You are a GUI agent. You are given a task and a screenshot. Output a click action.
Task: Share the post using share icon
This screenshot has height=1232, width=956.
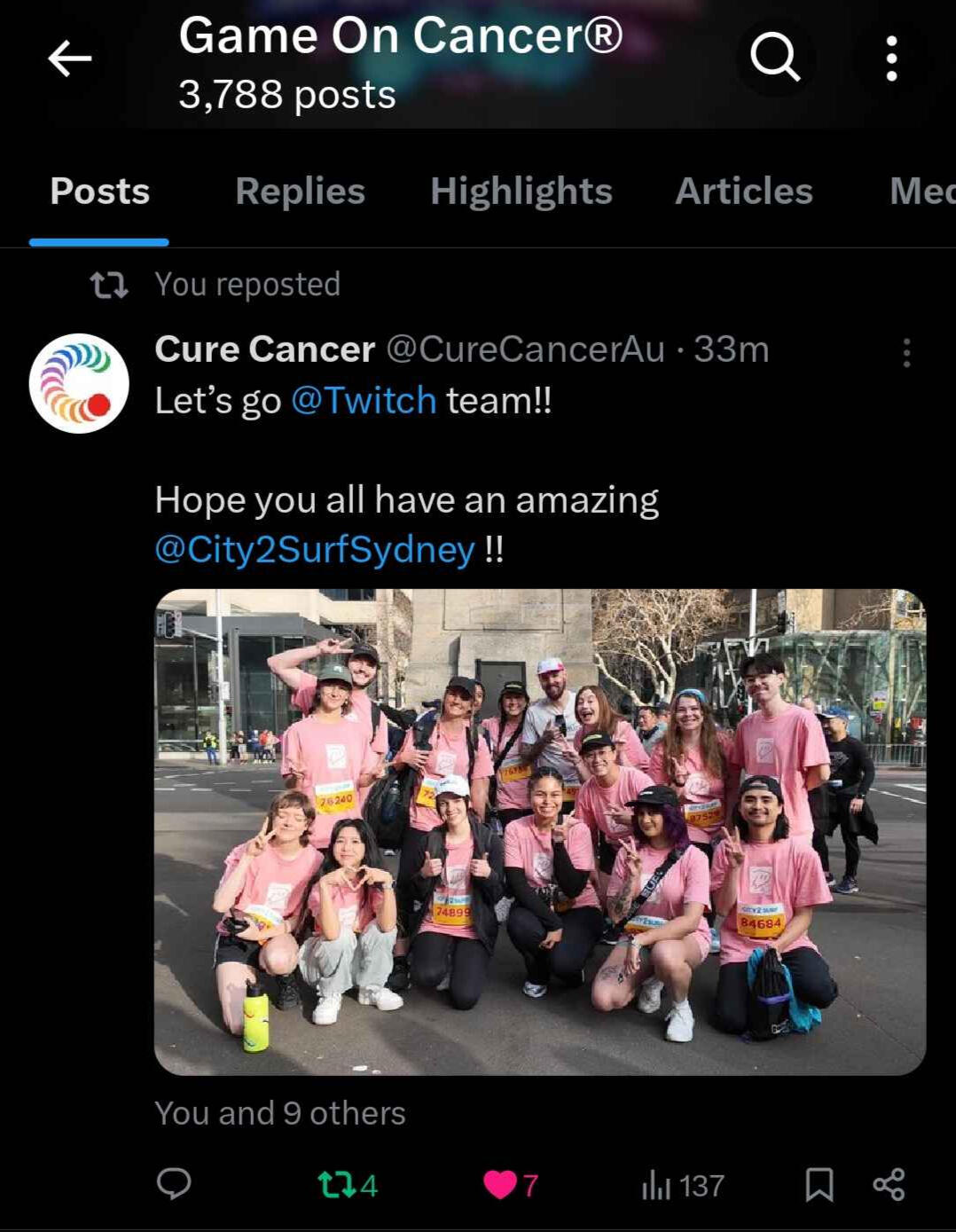pyautogui.click(x=889, y=1185)
